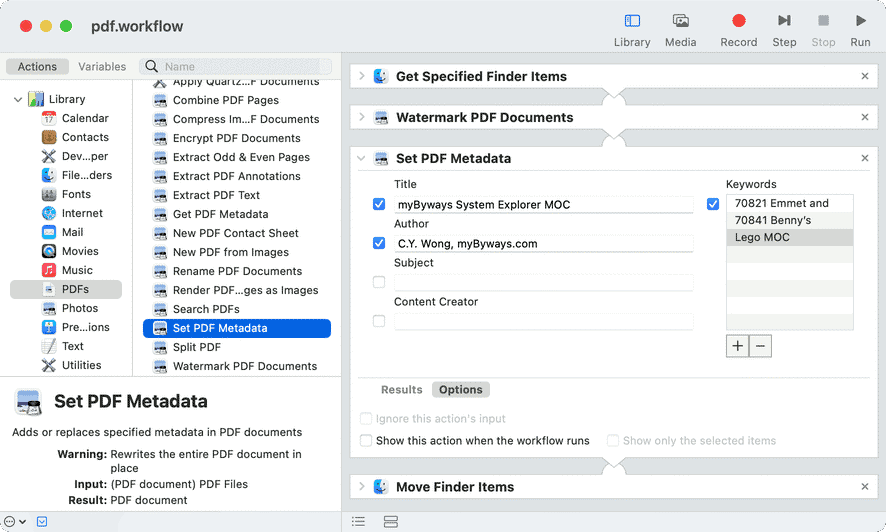Expand Watermark PDF Documents workflow action
This screenshot has width=886, height=532.
click(x=362, y=117)
